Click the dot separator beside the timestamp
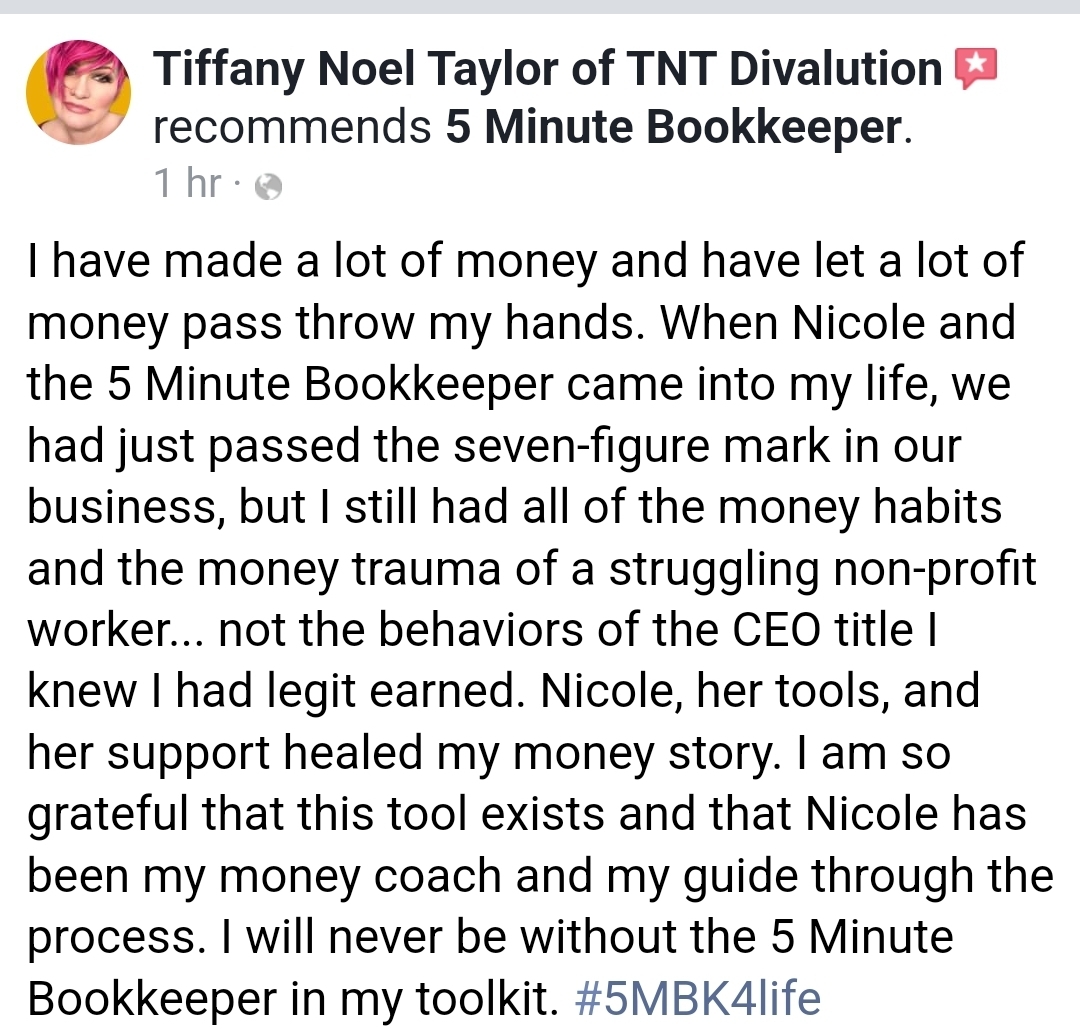The width and height of the screenshot is (1080, 1029). click(x=238, y=185)
